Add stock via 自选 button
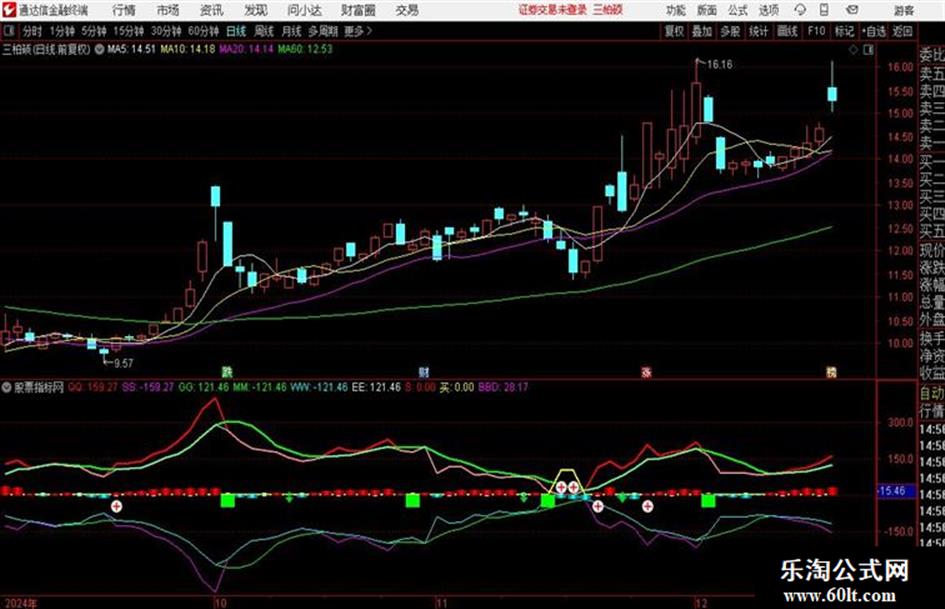This screenshot has height=609, width=945. click(874, 31)
